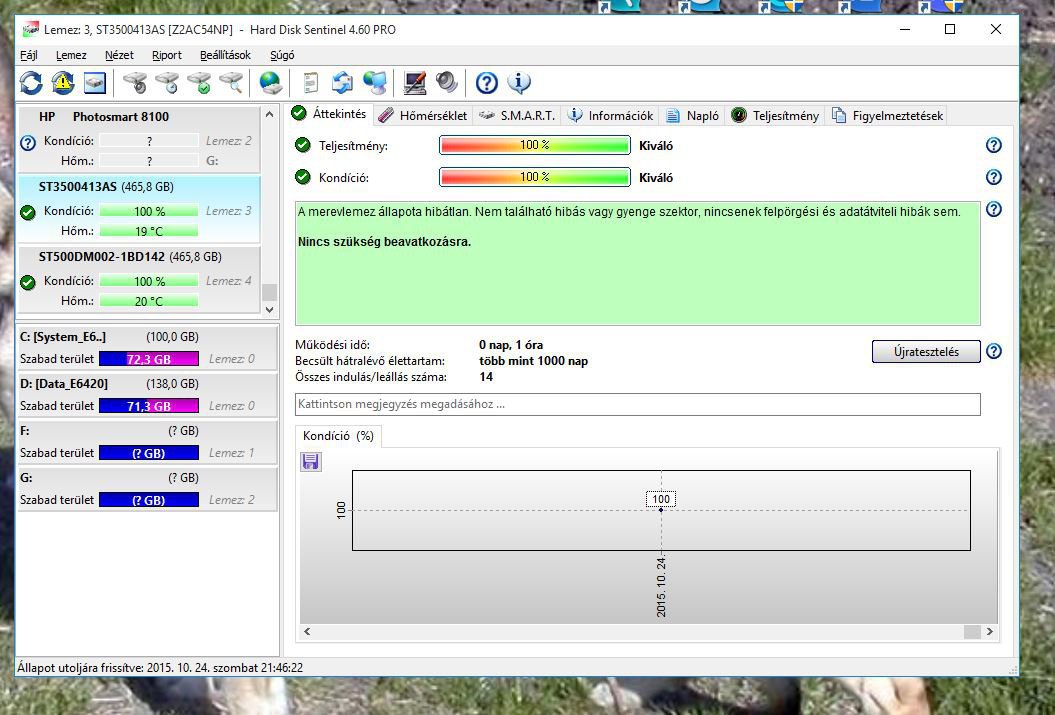Viewport: 1055px width, 715px height.
Task: Select the F: partition entry
Action: click(147, 442)
